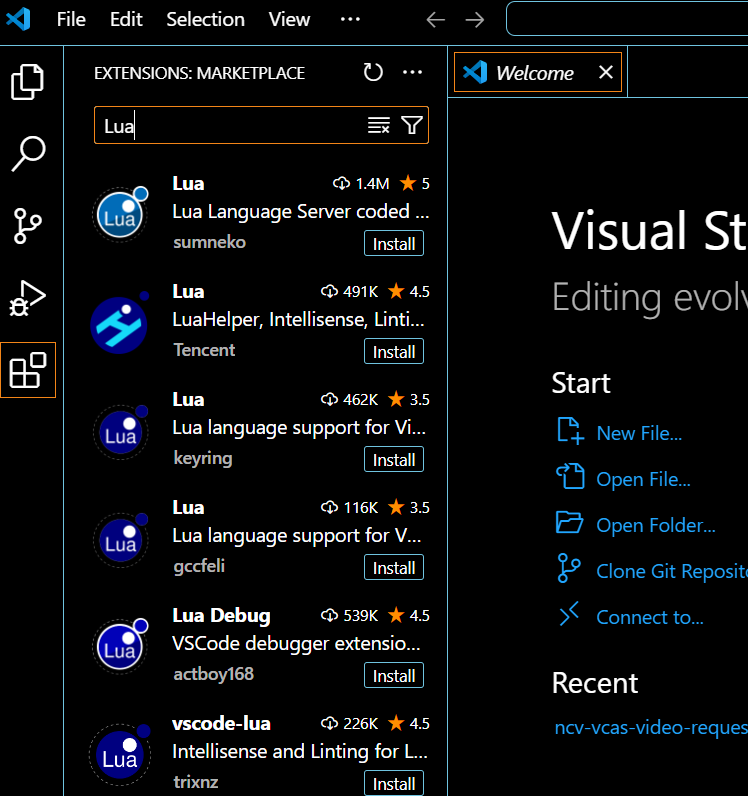The height and width of the screenshot is (796, 748).
Task: Install the vscode-lua extension by trixnz
Action: 394,784
